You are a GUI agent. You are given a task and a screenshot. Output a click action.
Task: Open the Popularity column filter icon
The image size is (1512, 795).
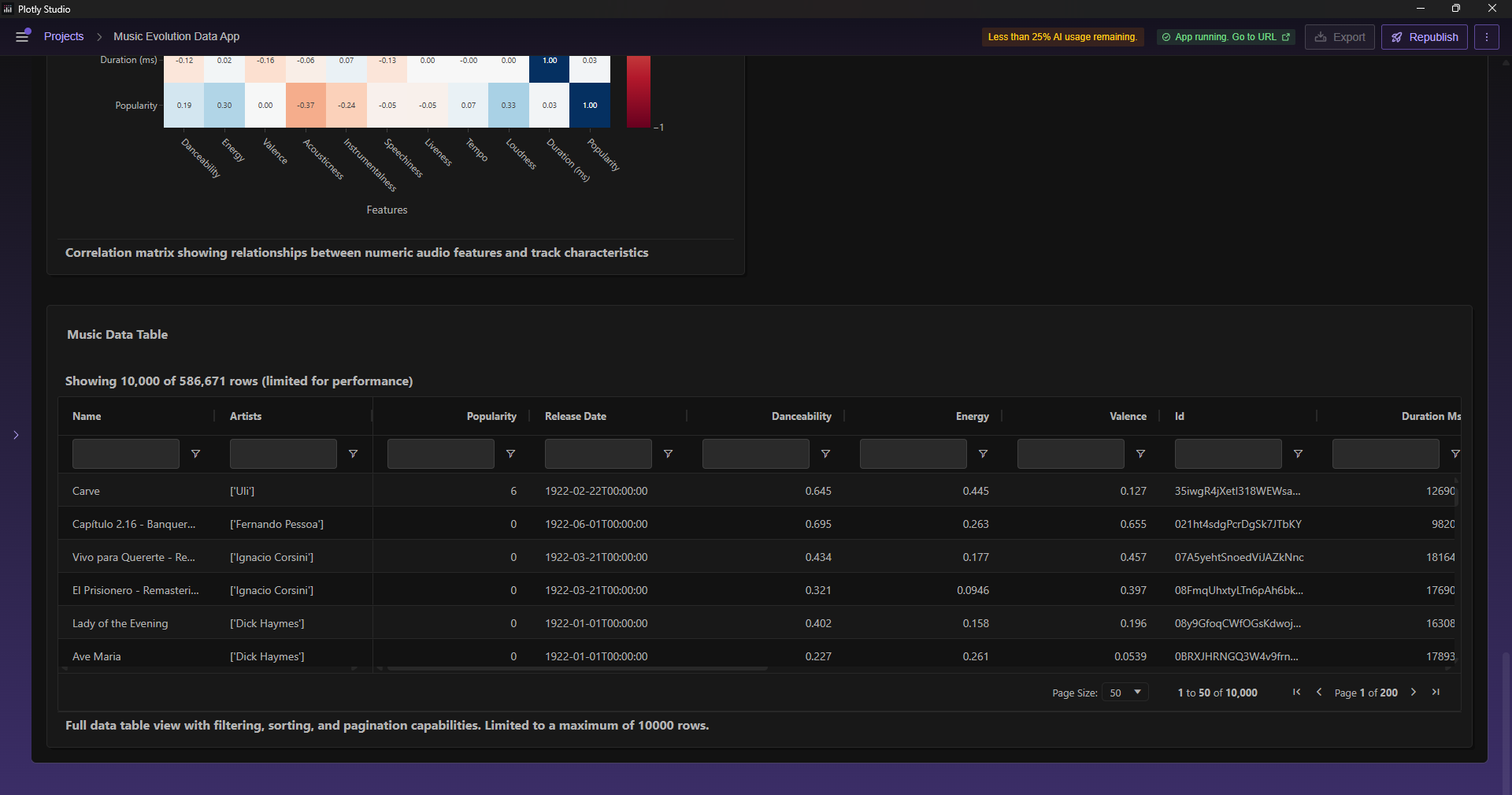(511, 454)
